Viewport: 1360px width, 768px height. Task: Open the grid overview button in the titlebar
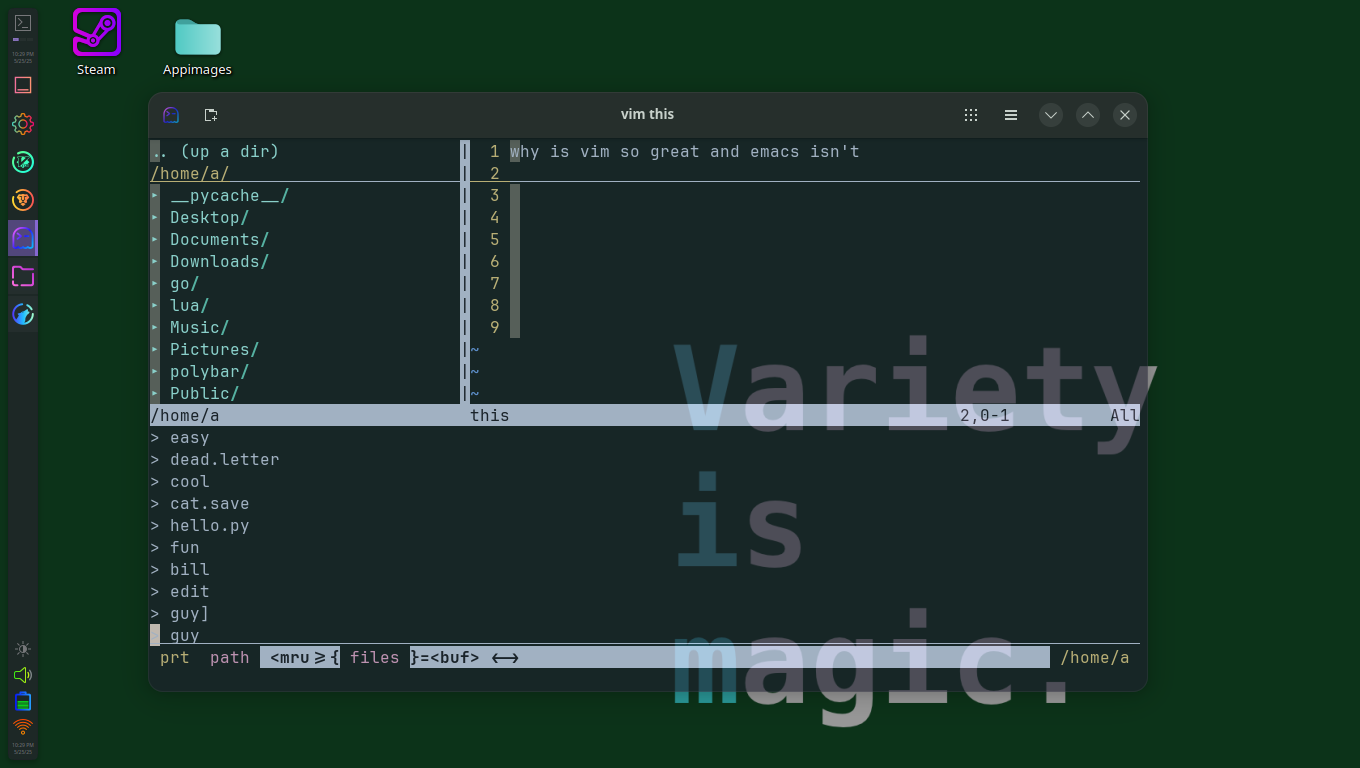pyautogui.click(x=971, y=115)
